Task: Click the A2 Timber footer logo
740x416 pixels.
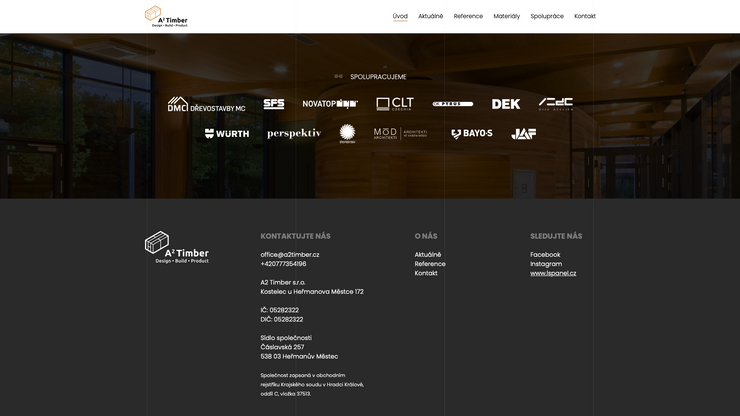Action: 177,247
